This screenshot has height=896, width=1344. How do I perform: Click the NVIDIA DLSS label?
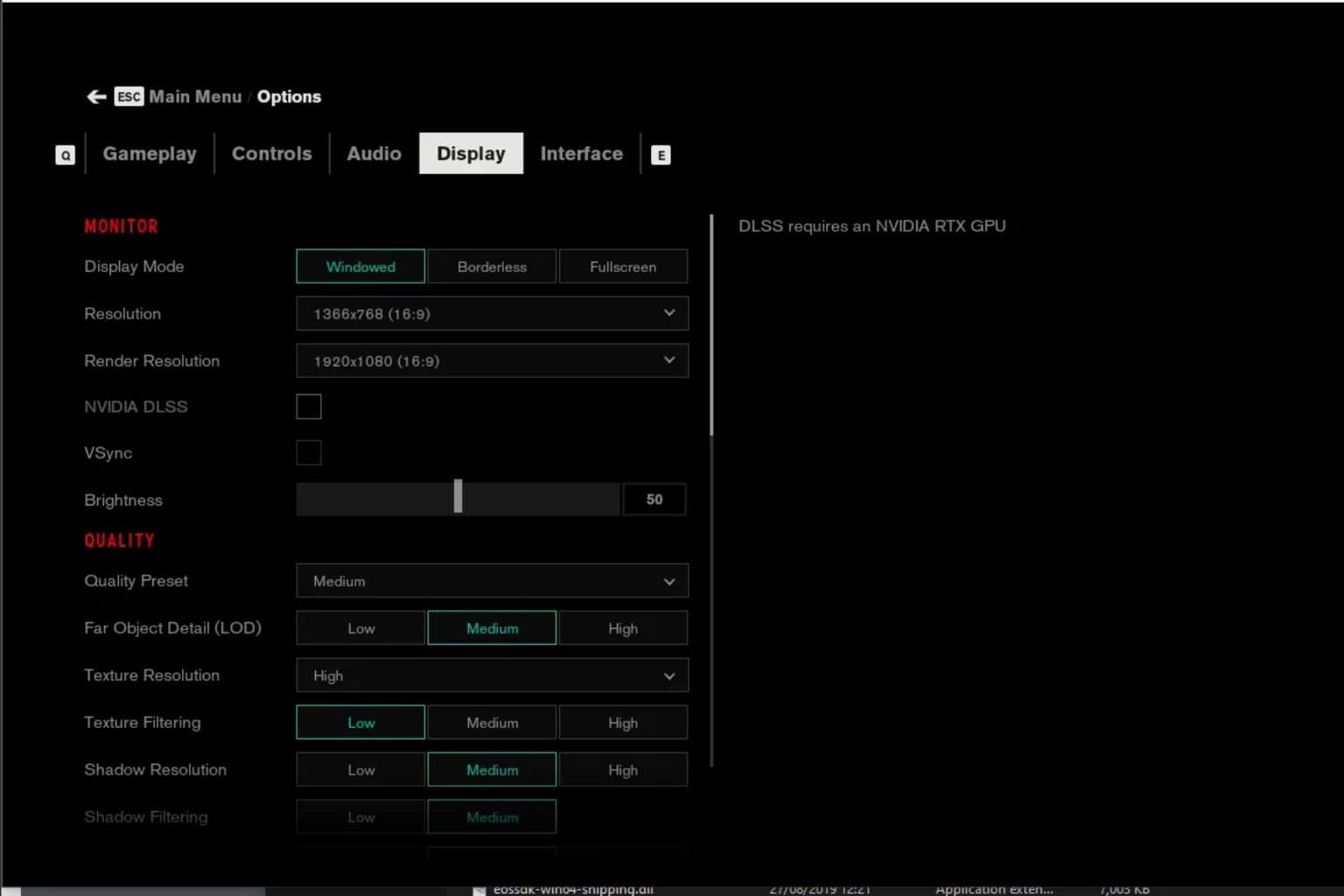click(x=136, y=406)
